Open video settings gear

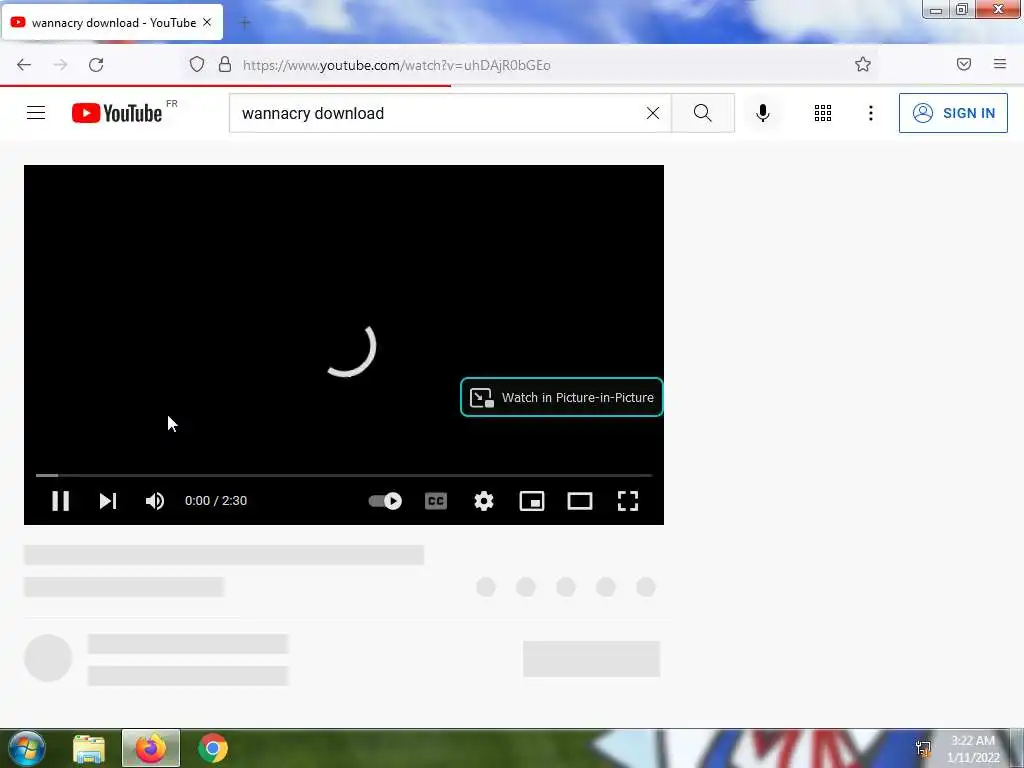(484, 501)
